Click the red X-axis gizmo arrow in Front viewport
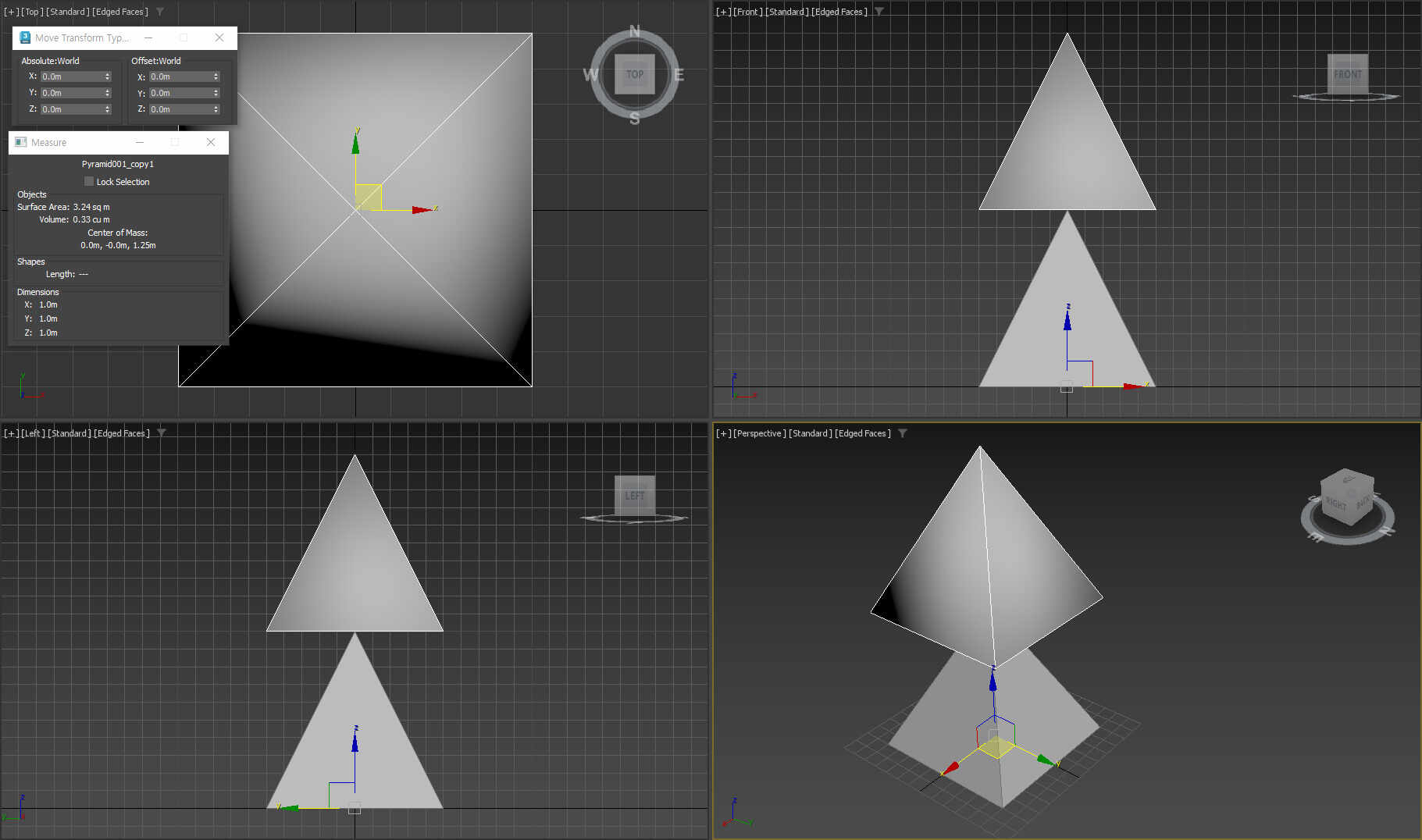1422x840 pixels. (x=1134, y=386)
